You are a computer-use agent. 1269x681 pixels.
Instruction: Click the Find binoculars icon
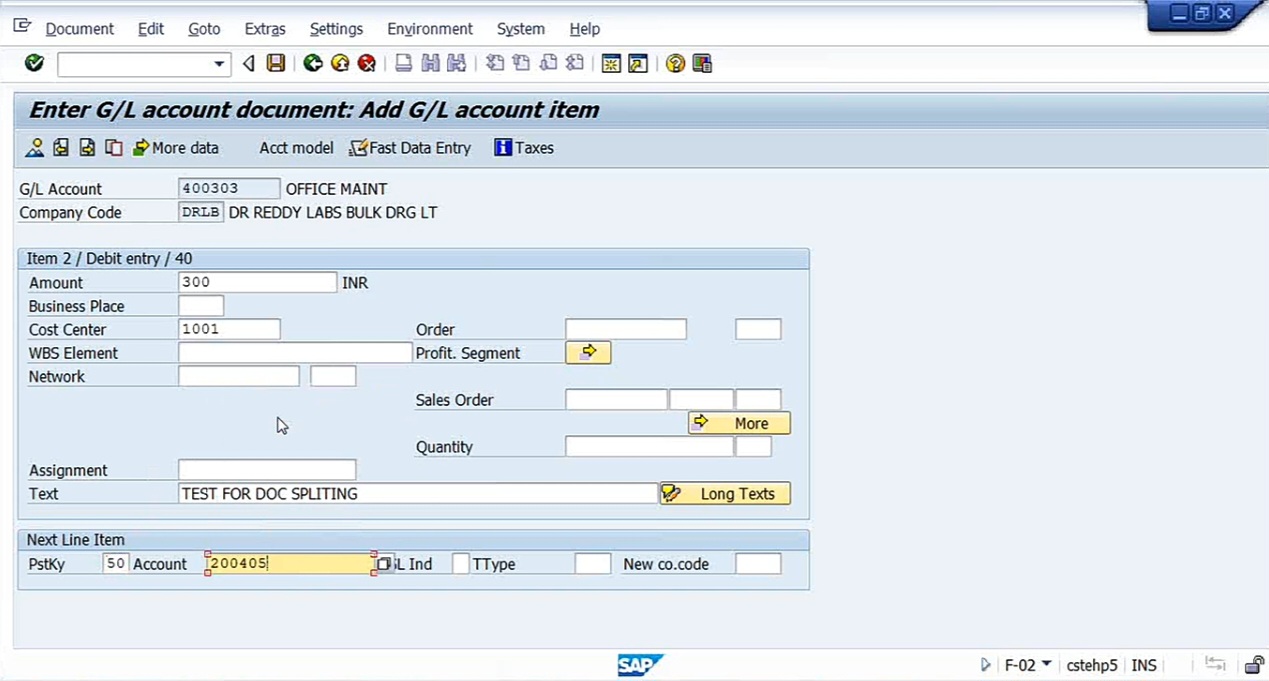(430, 64)
